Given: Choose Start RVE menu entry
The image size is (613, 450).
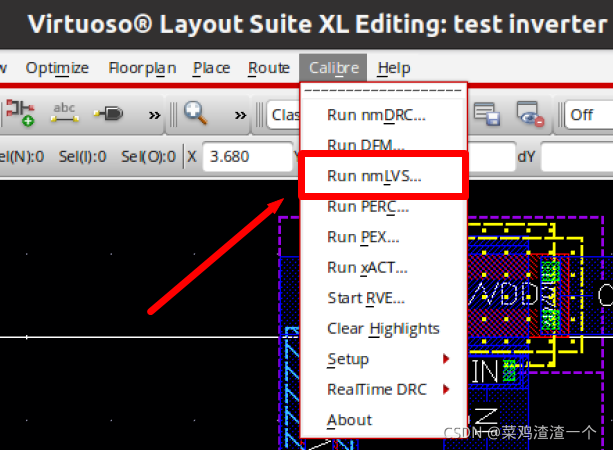Looking at the screenshot, I should click(383, 298).
